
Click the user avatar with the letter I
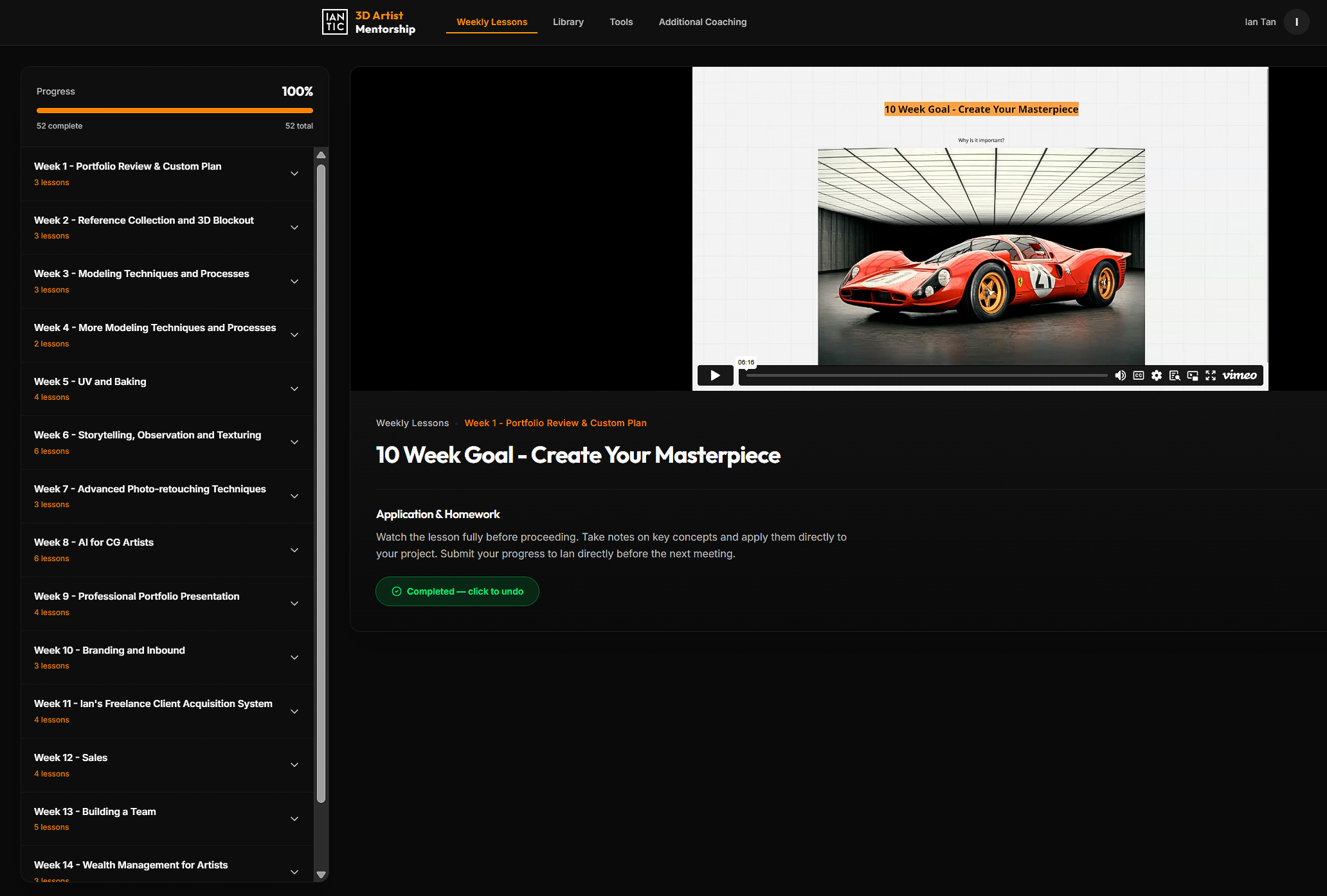(1296, 22)
